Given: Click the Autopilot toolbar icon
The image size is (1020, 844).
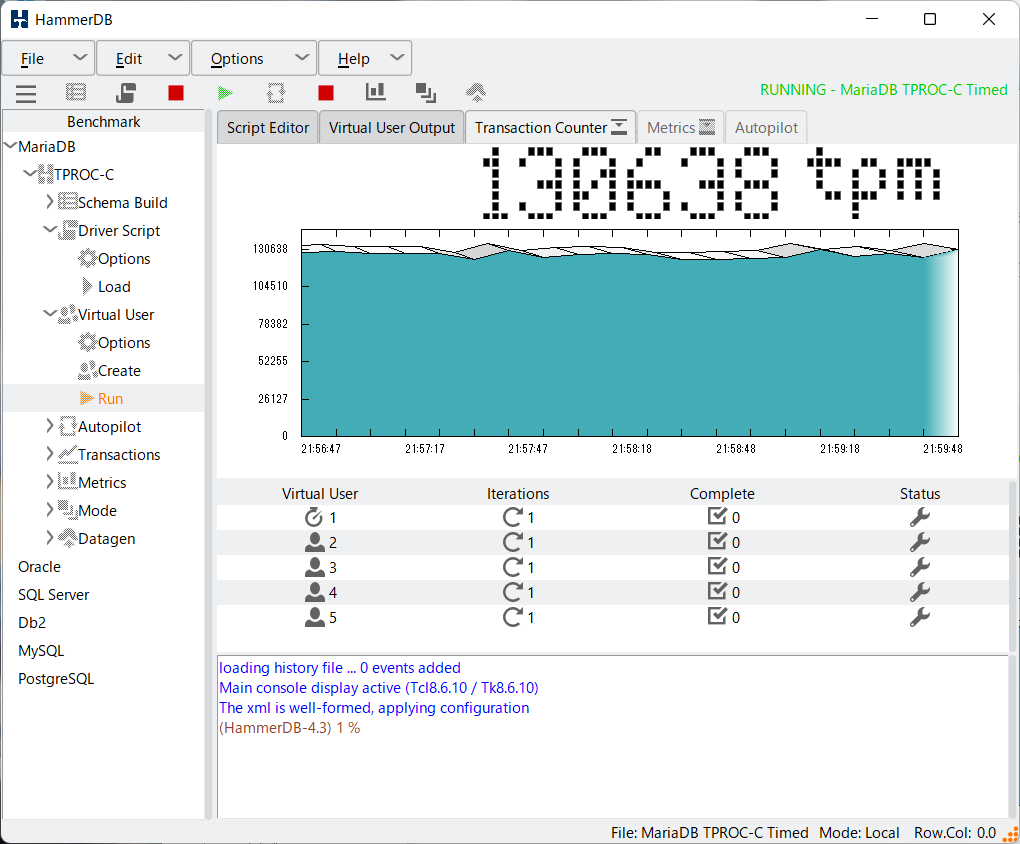Looking at the screenshot, I should 276,93.
